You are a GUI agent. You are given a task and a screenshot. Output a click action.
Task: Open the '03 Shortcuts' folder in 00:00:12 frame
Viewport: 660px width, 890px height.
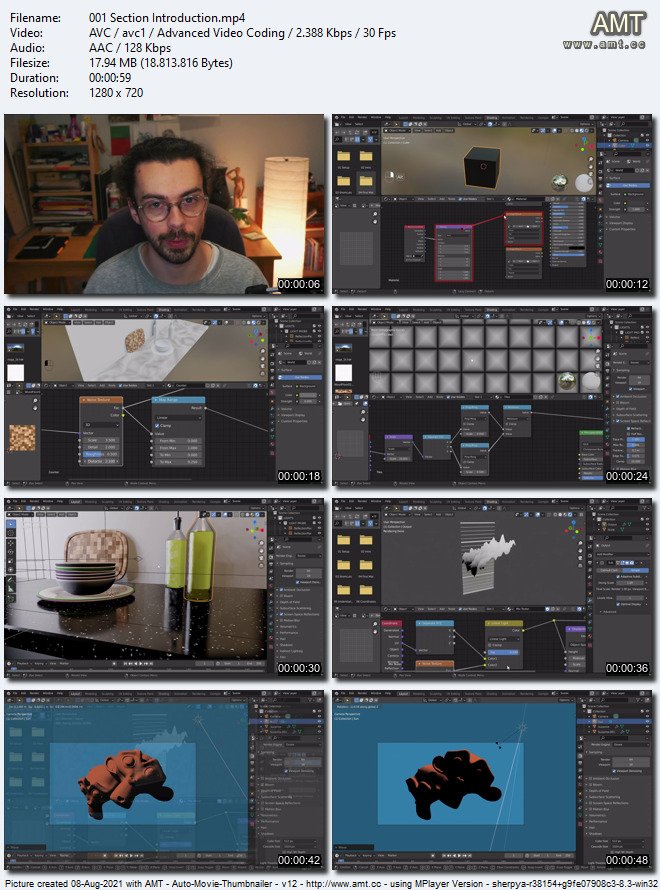[344, 182]
